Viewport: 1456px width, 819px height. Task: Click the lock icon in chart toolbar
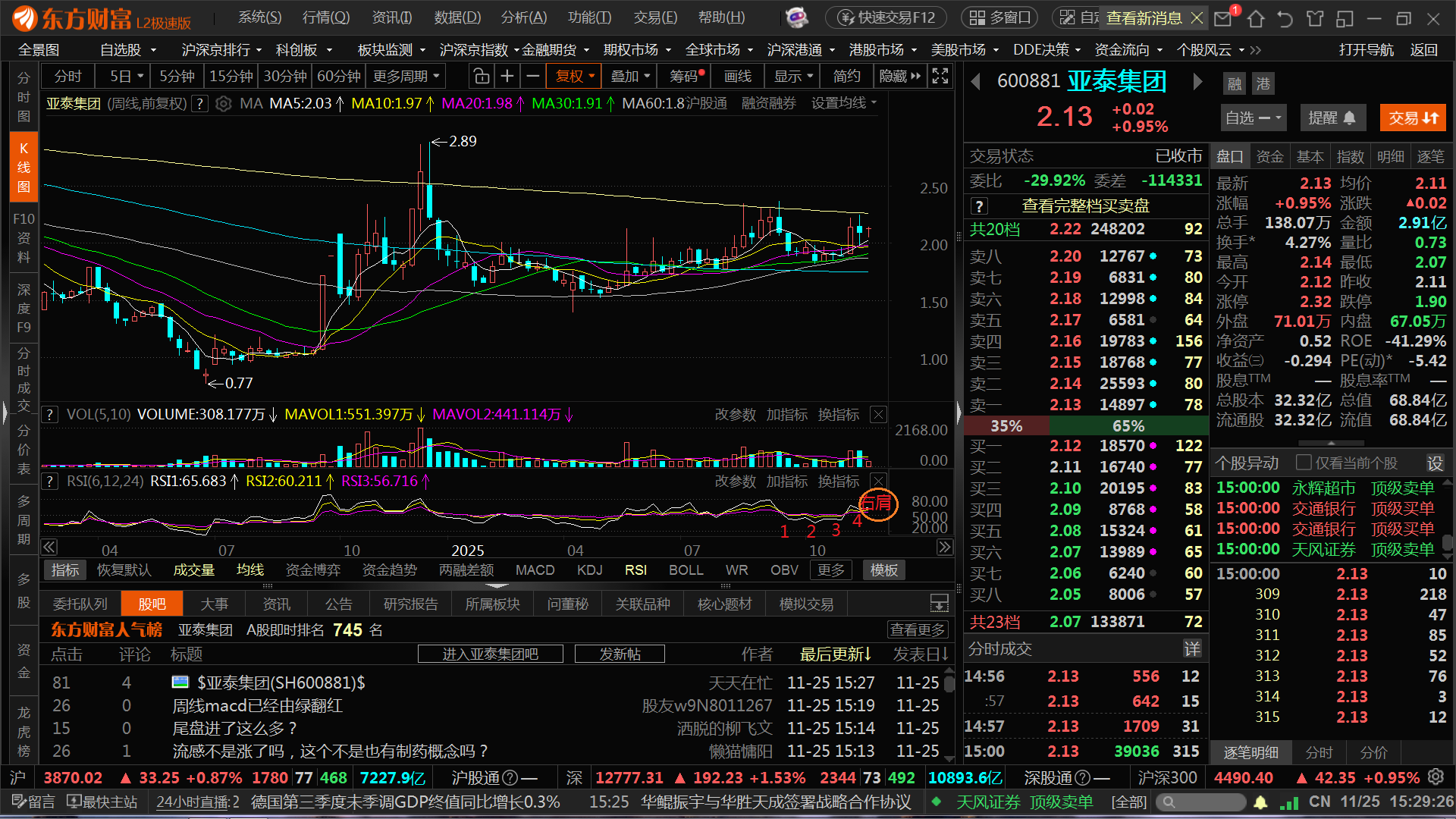coord(481,77)
